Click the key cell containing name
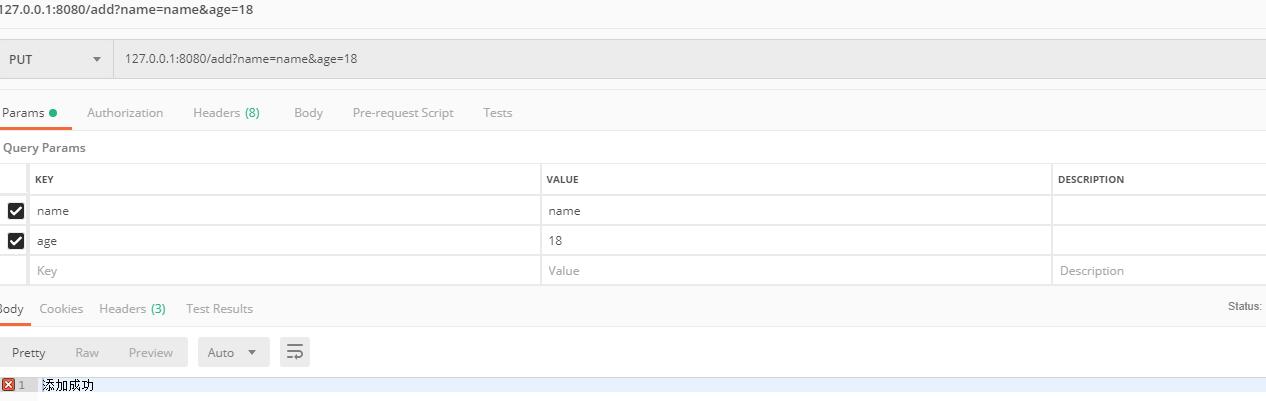Image resolution: width=1266 pixels, height=401 pixels. tap(285, 211)
